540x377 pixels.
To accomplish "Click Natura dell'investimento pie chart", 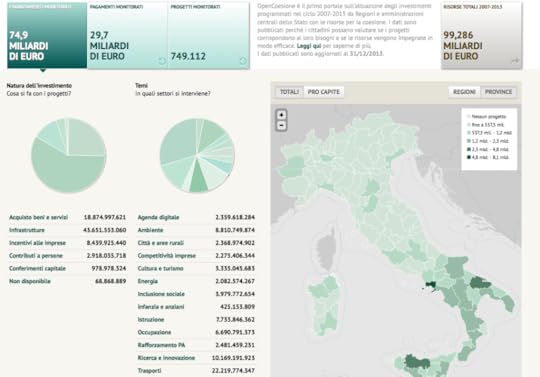I will click(x=69, y=155).
